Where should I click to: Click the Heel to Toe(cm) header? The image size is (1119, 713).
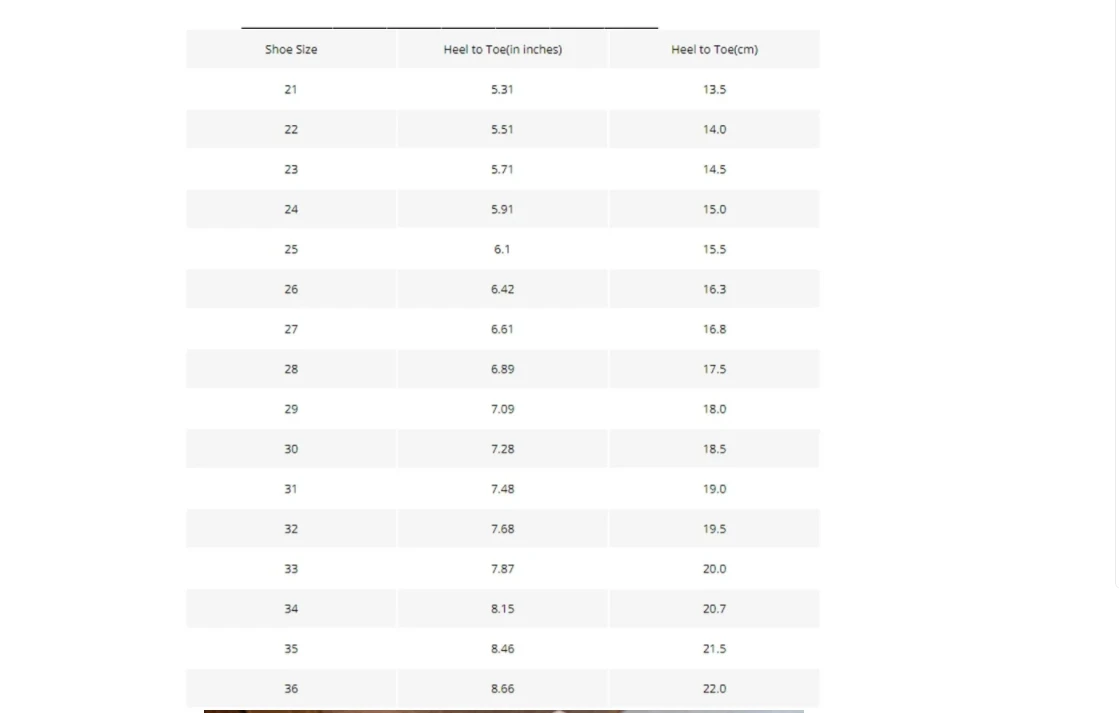[714, 49]
